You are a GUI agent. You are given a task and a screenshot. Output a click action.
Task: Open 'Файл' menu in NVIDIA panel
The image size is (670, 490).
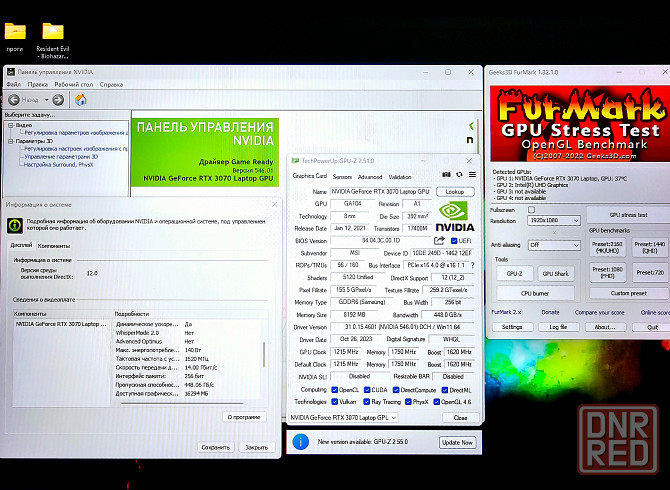point(14,85)
